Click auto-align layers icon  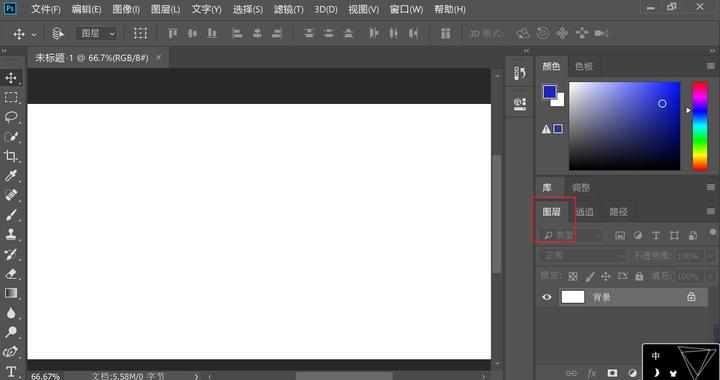(445, 33)
